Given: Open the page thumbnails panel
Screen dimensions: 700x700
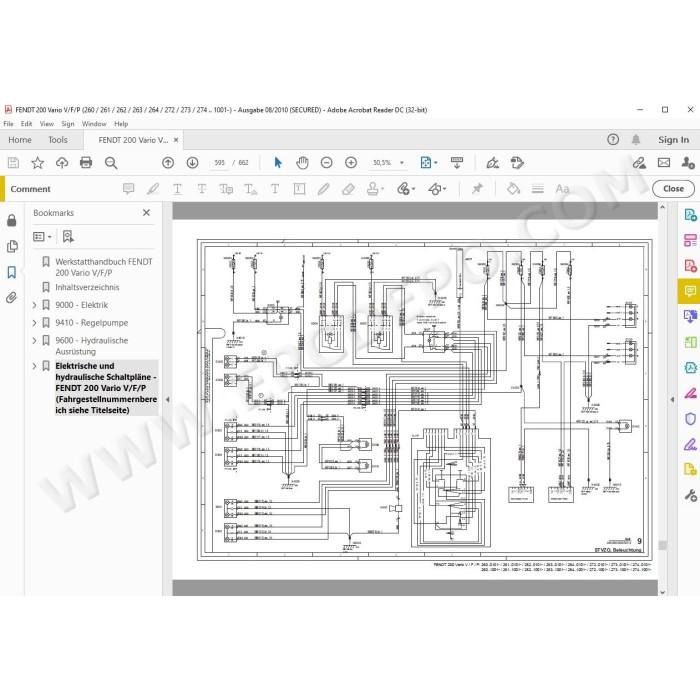Looking at the screenshot, I should (x=12, y=246).
